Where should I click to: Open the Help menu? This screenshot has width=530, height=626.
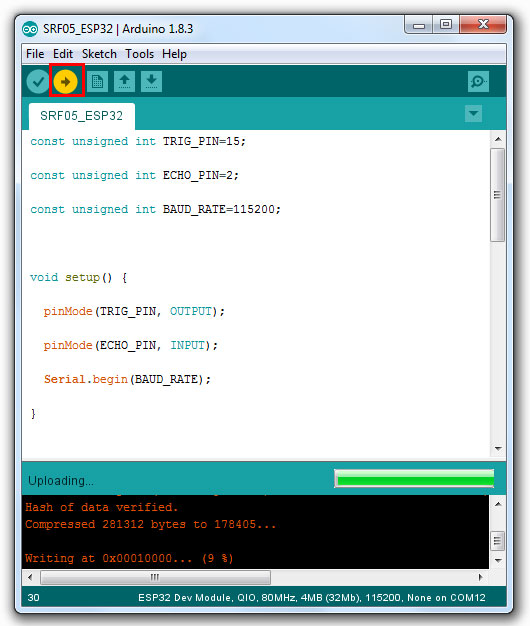pos(174,54)
